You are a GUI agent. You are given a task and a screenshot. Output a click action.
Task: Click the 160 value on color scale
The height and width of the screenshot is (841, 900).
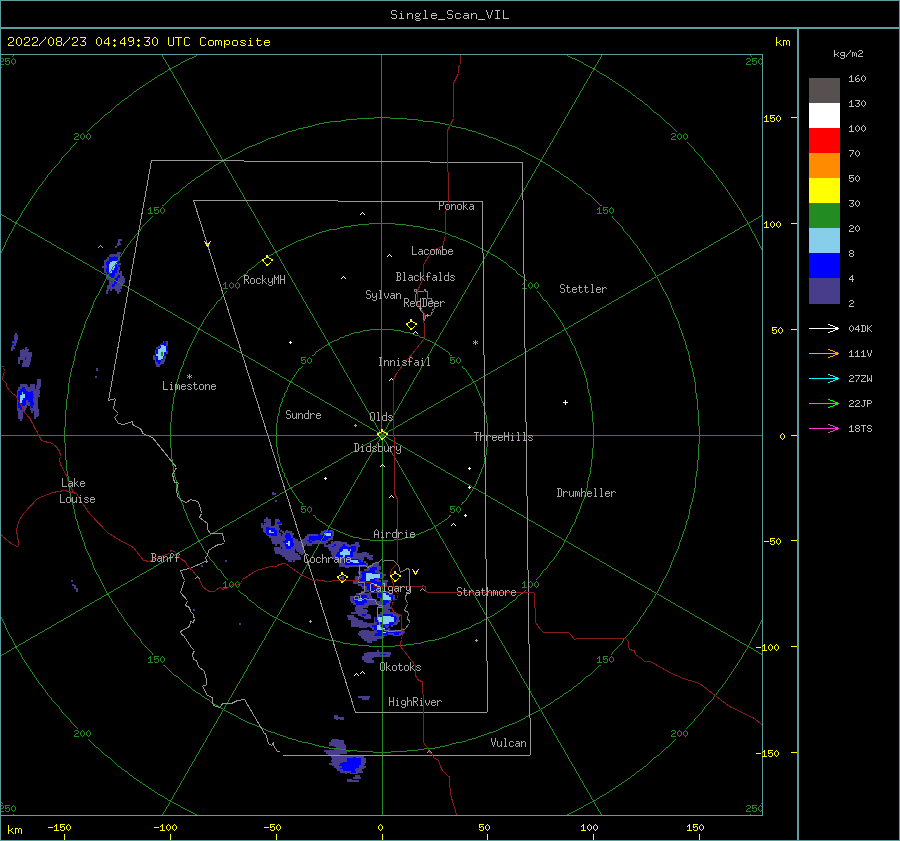(857, 79)
